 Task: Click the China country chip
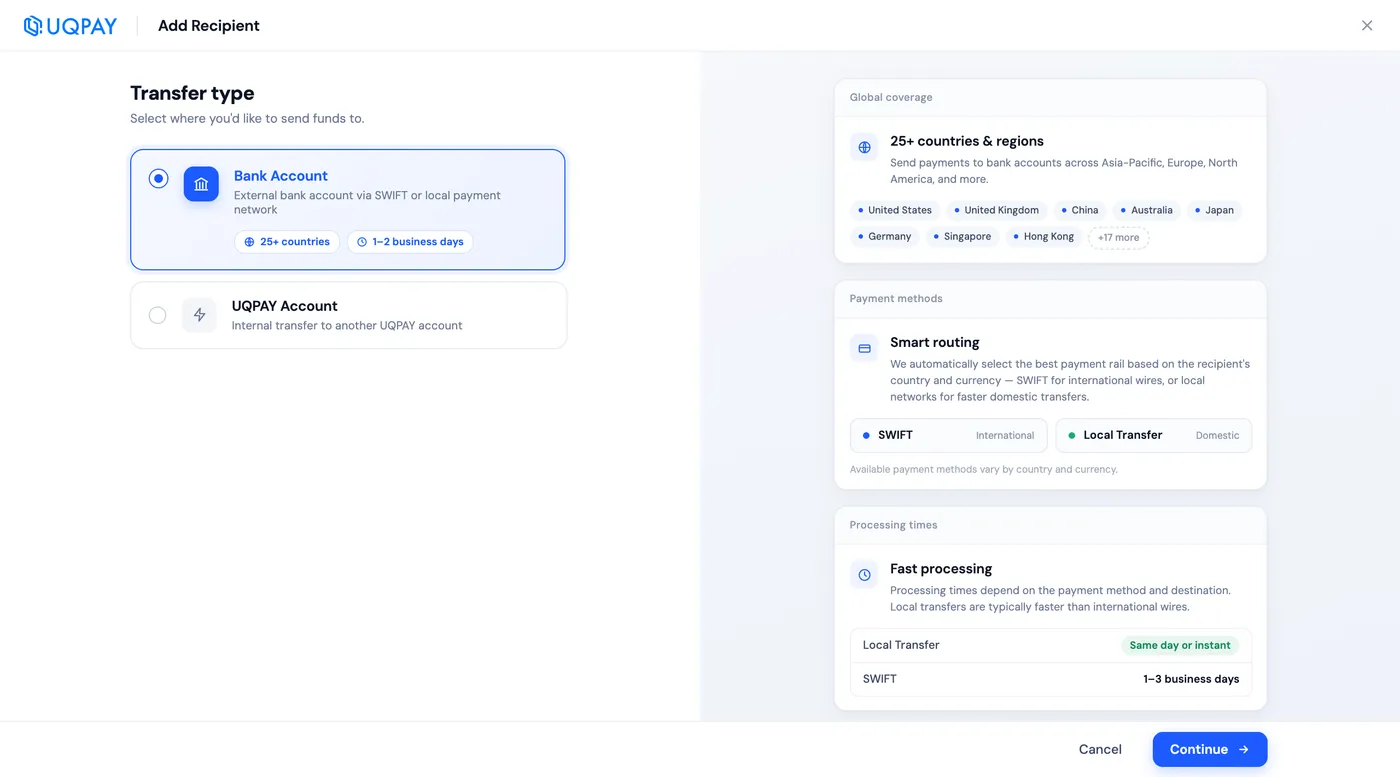click(1079, 210)
